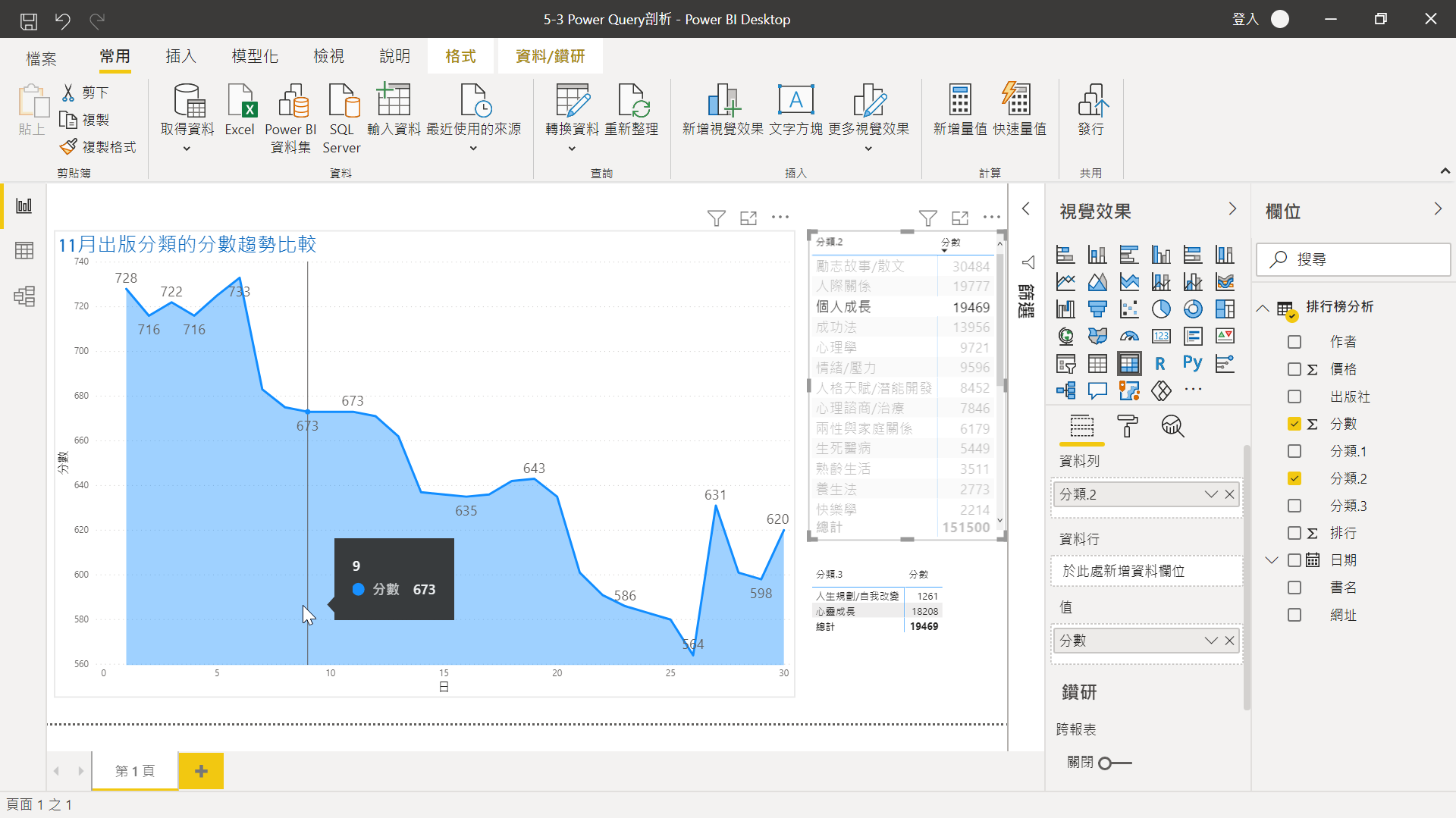Collapse the 排行榜分析 table

click(x=1263, y=308)
